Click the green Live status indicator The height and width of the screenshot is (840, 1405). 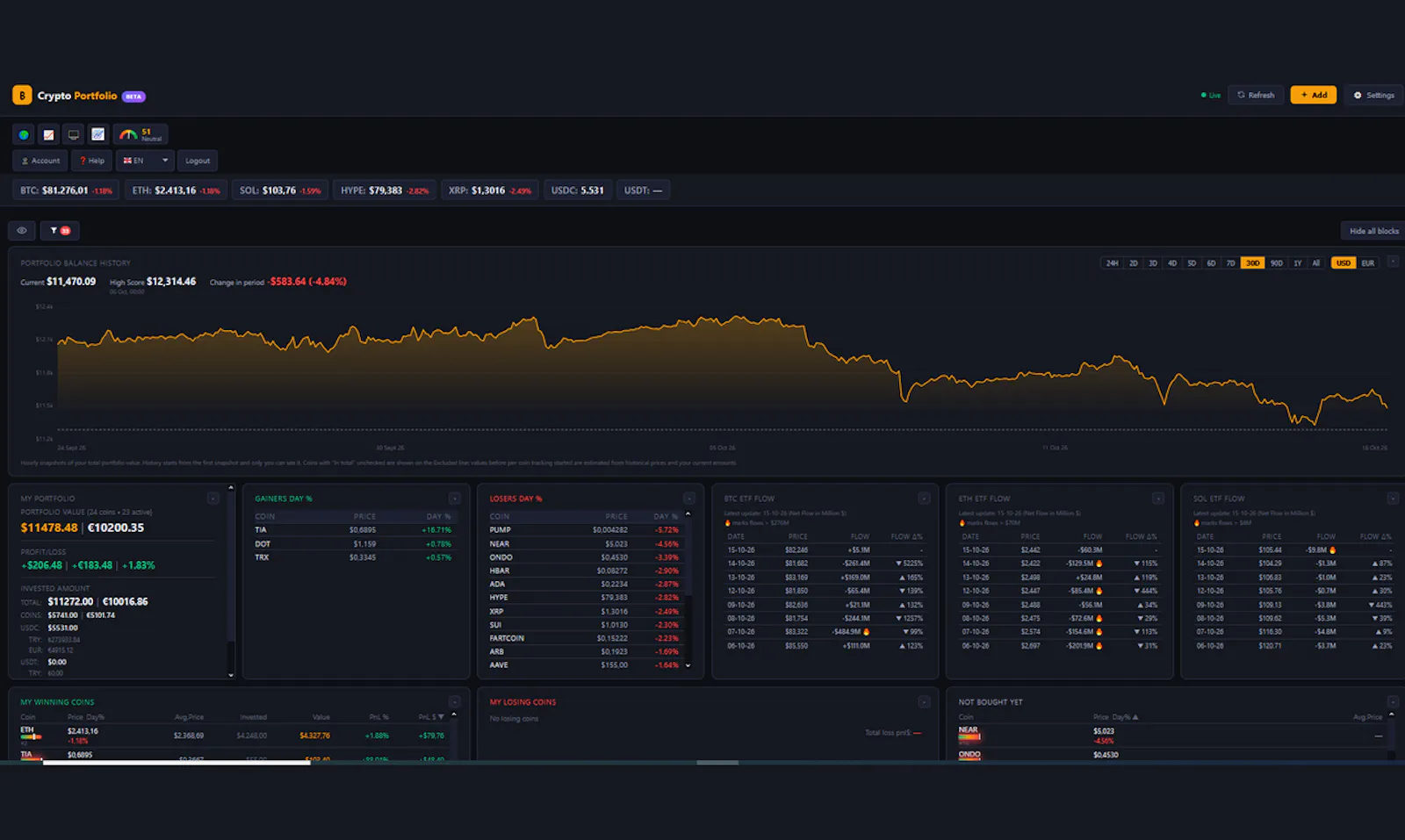[1211, 95]
